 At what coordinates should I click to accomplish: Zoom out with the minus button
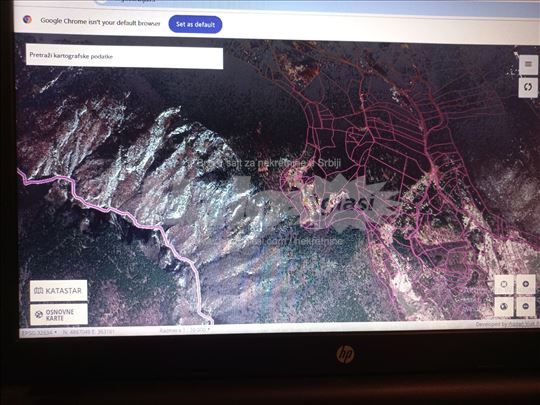pyautogui.click(x=525, y=306)
